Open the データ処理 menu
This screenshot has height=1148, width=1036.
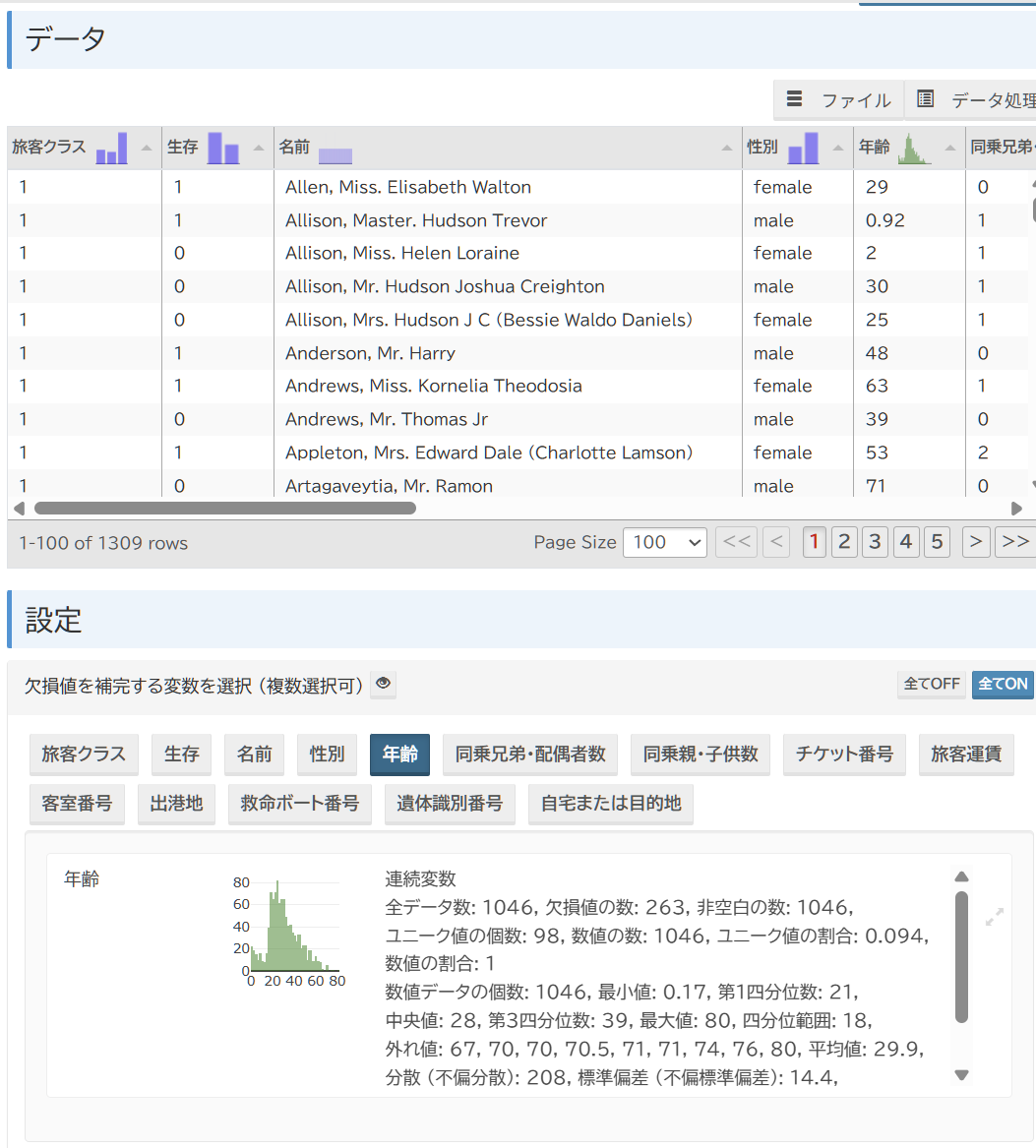pyautogui.click(x=976, y=100)
